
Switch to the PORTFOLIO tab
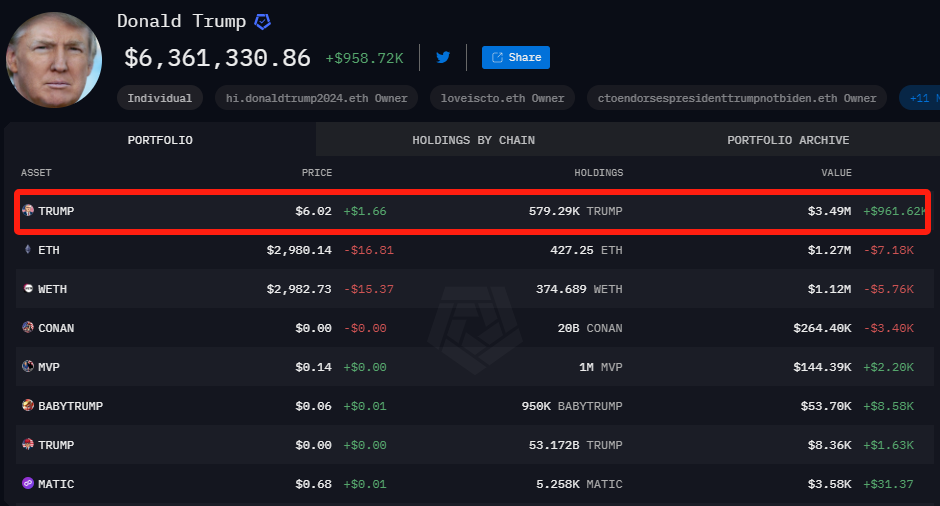160,140
